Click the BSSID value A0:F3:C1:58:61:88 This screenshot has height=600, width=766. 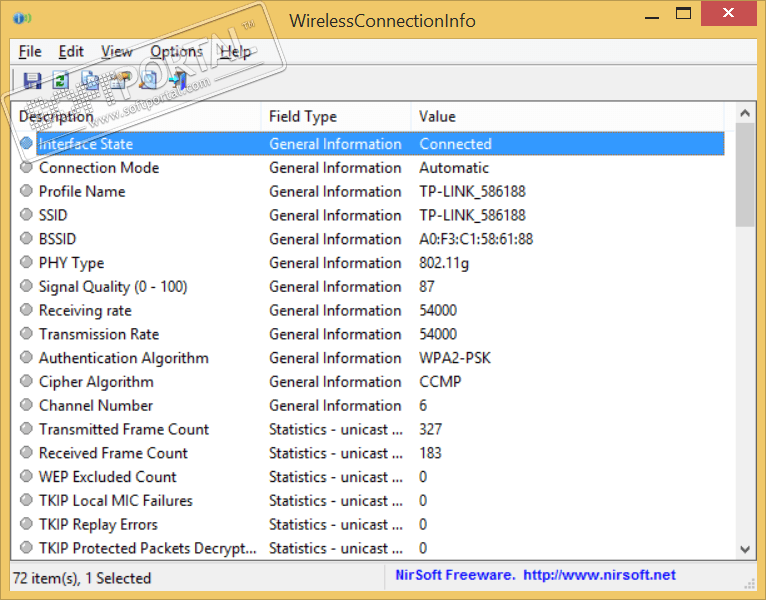click(x=476, y=239)
